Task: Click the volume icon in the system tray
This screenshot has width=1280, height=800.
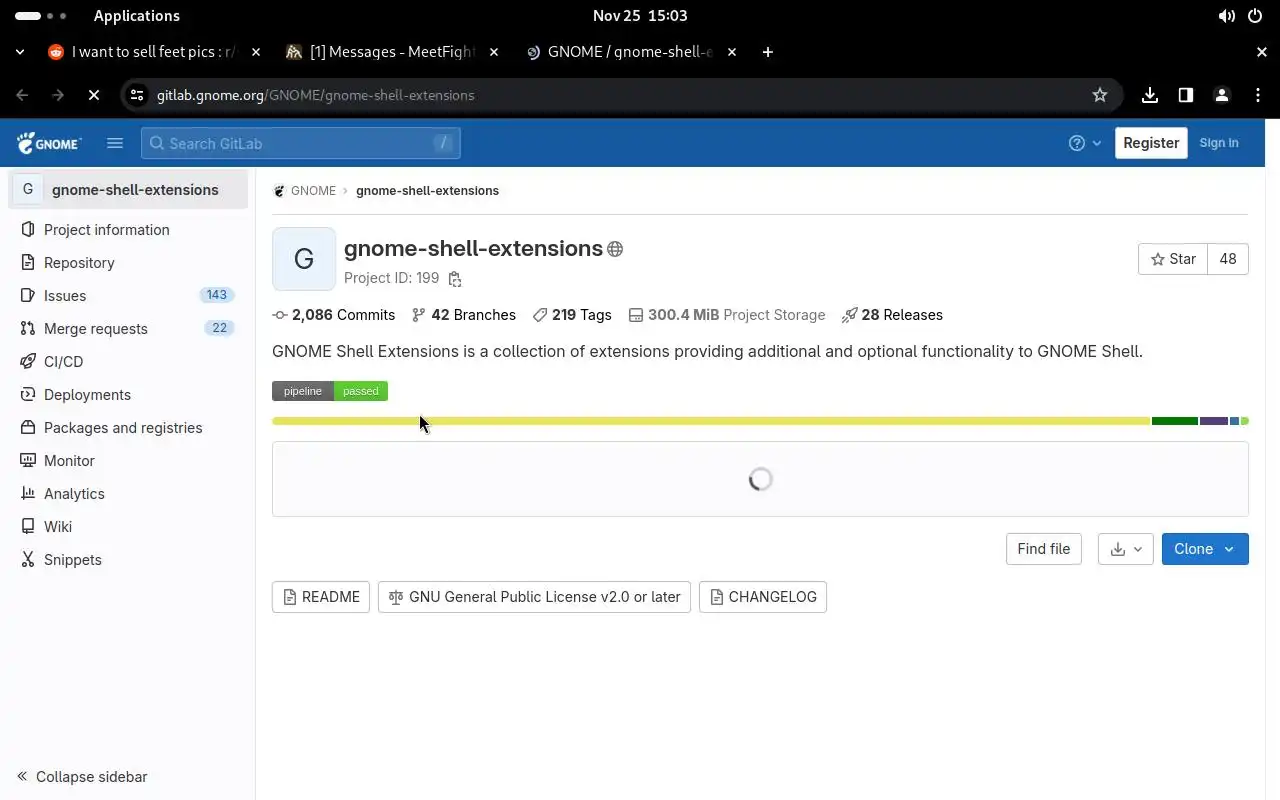Action: point(1227,16)
